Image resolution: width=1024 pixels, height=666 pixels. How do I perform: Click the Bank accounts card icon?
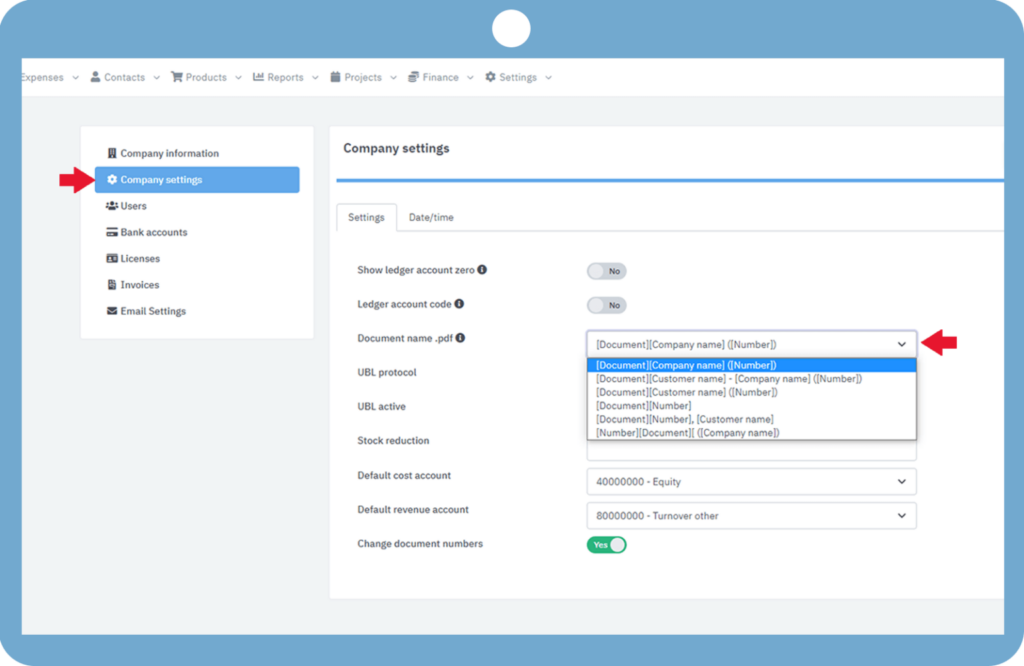coord(112,232)
